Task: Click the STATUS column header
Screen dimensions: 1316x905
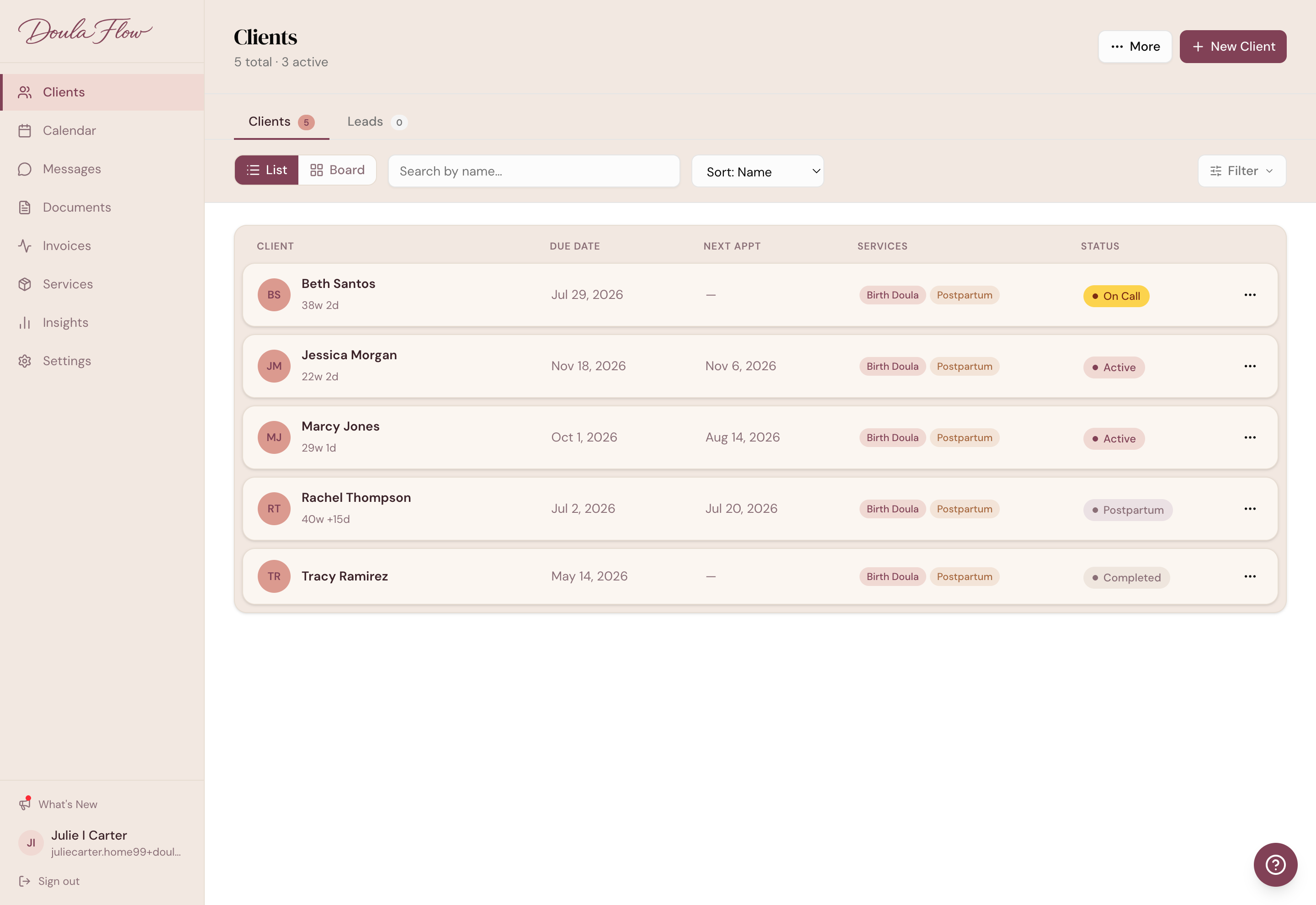Action: (1099, 246)
